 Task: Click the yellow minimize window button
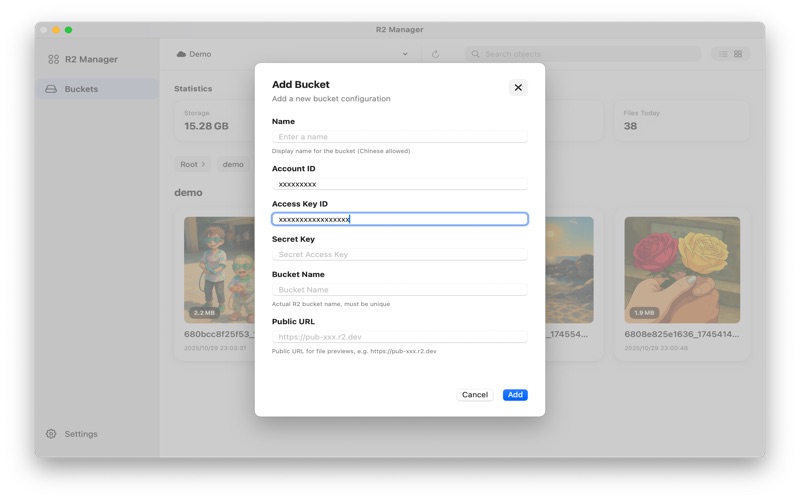(56, 30)
